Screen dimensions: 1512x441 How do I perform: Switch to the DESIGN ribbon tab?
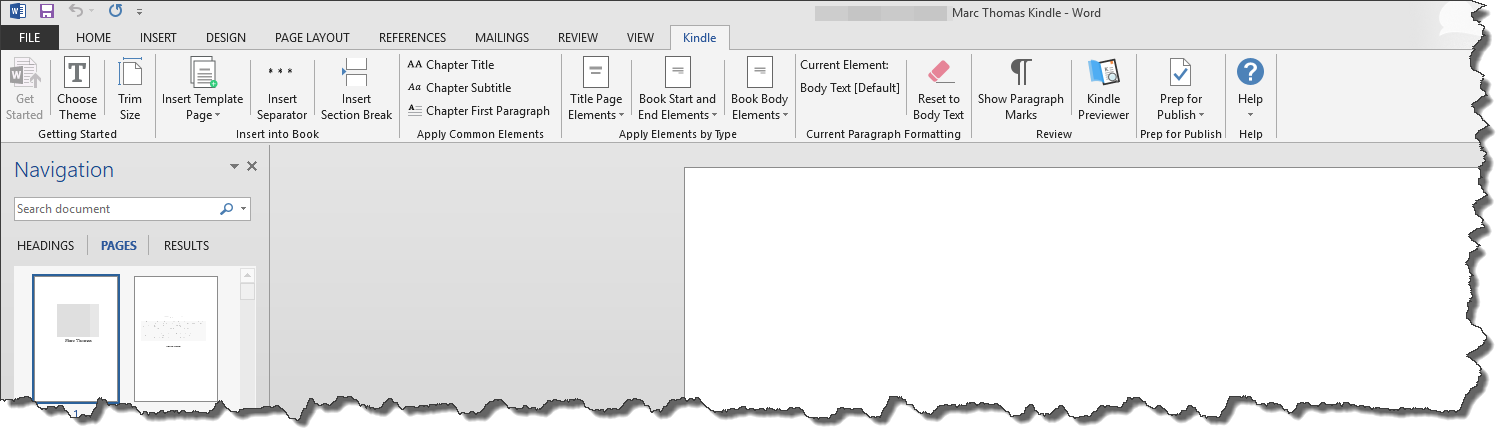tap(226, 38)
